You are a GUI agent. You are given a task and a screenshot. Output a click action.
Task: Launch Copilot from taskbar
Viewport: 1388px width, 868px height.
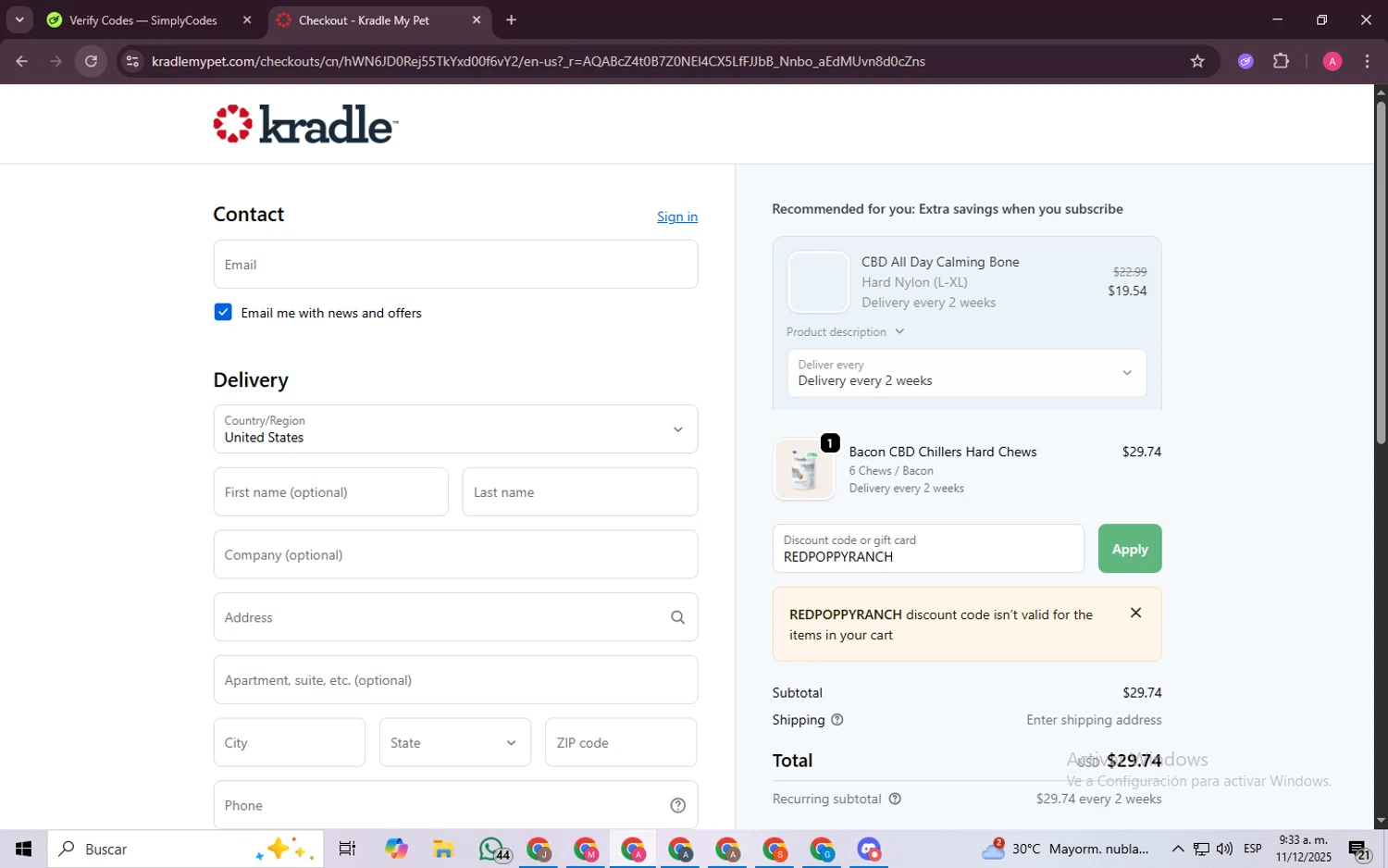click(396, 849)
